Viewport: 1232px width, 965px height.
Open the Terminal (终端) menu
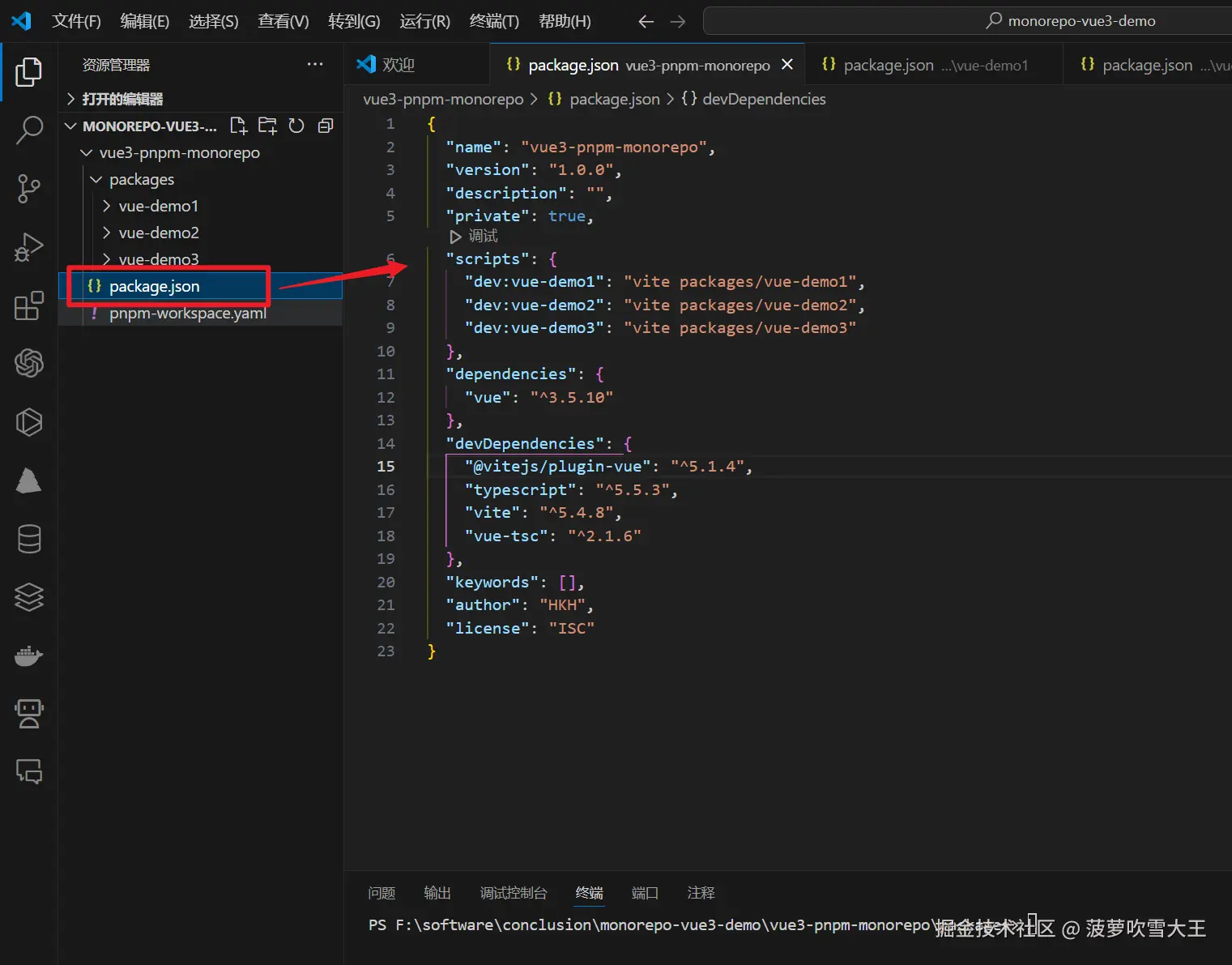pos(493,21)
